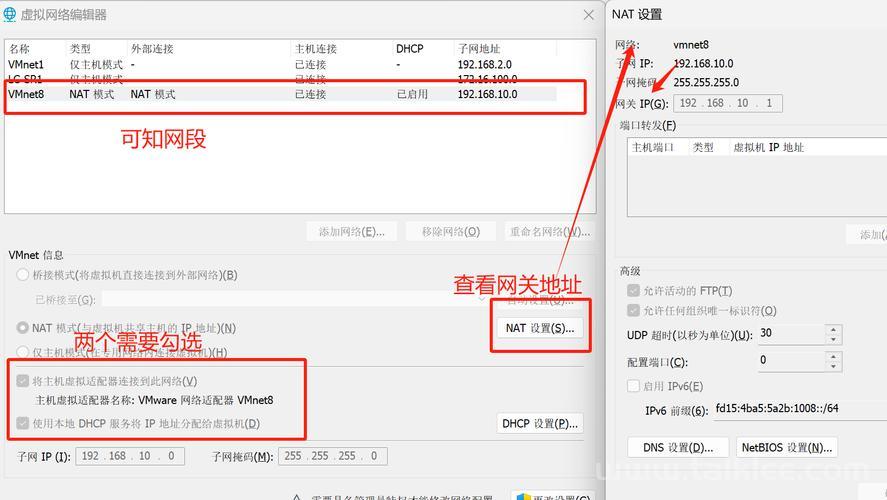
Task: Click the 类型 column header in port forwarding list
Action: pyautogui.click(x=703, y=147)
